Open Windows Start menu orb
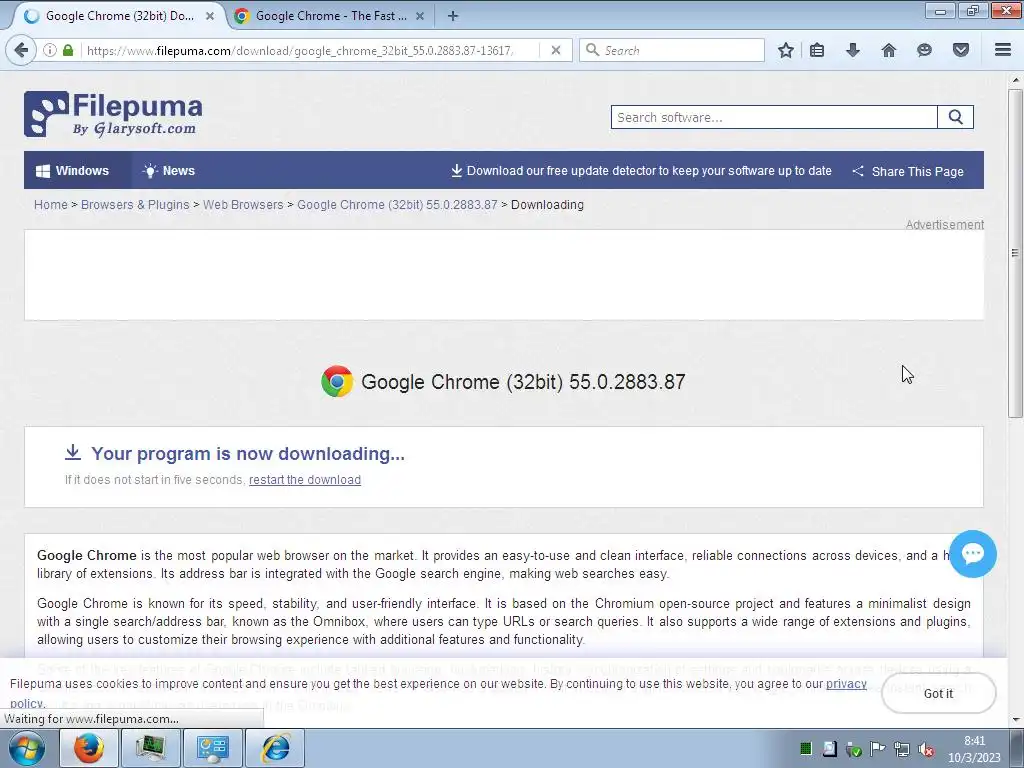Image resolution: width=1024 pixels, height=768 pixels. point(27,748)
